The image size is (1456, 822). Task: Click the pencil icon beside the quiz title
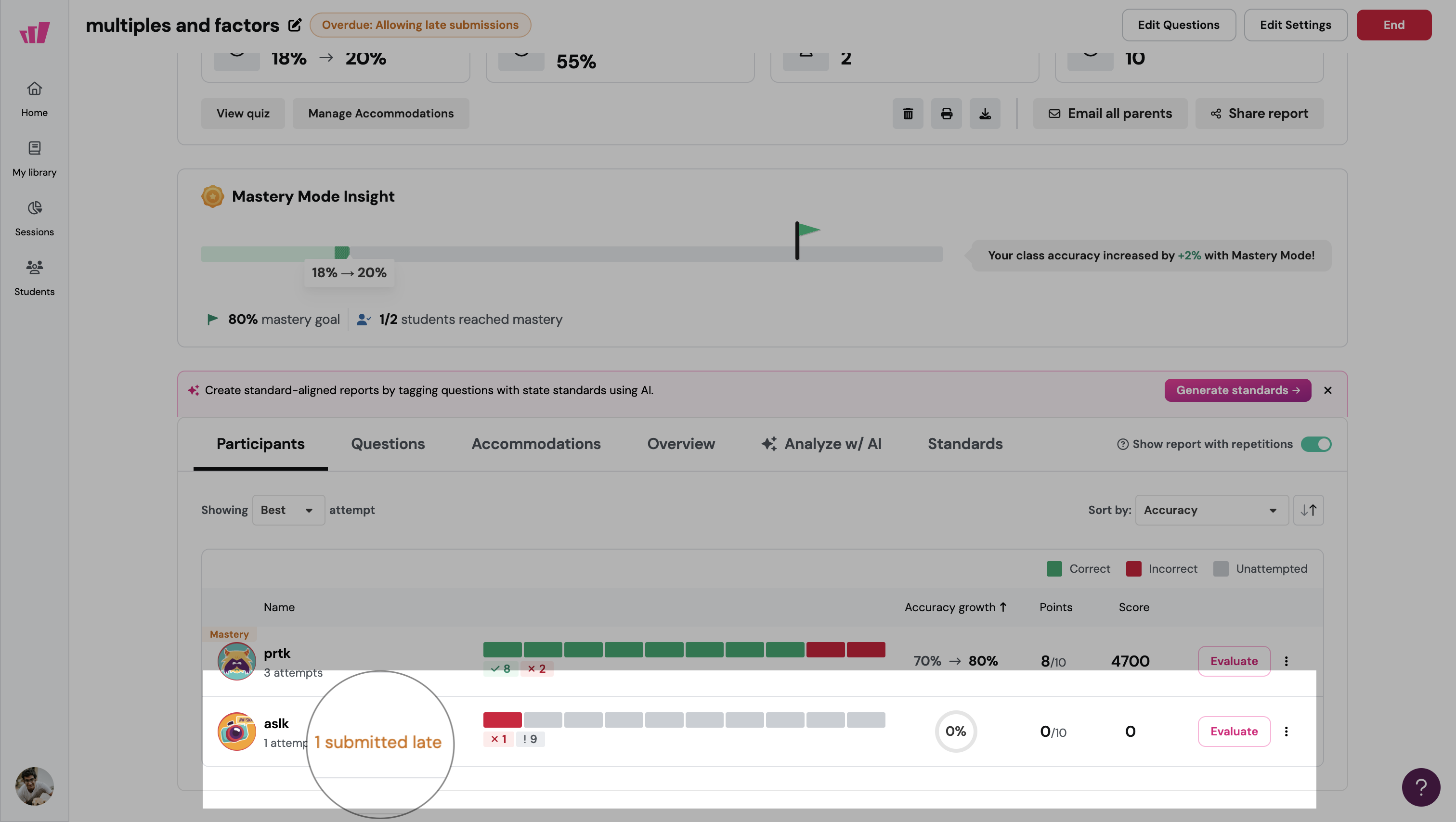pos(295,25)
